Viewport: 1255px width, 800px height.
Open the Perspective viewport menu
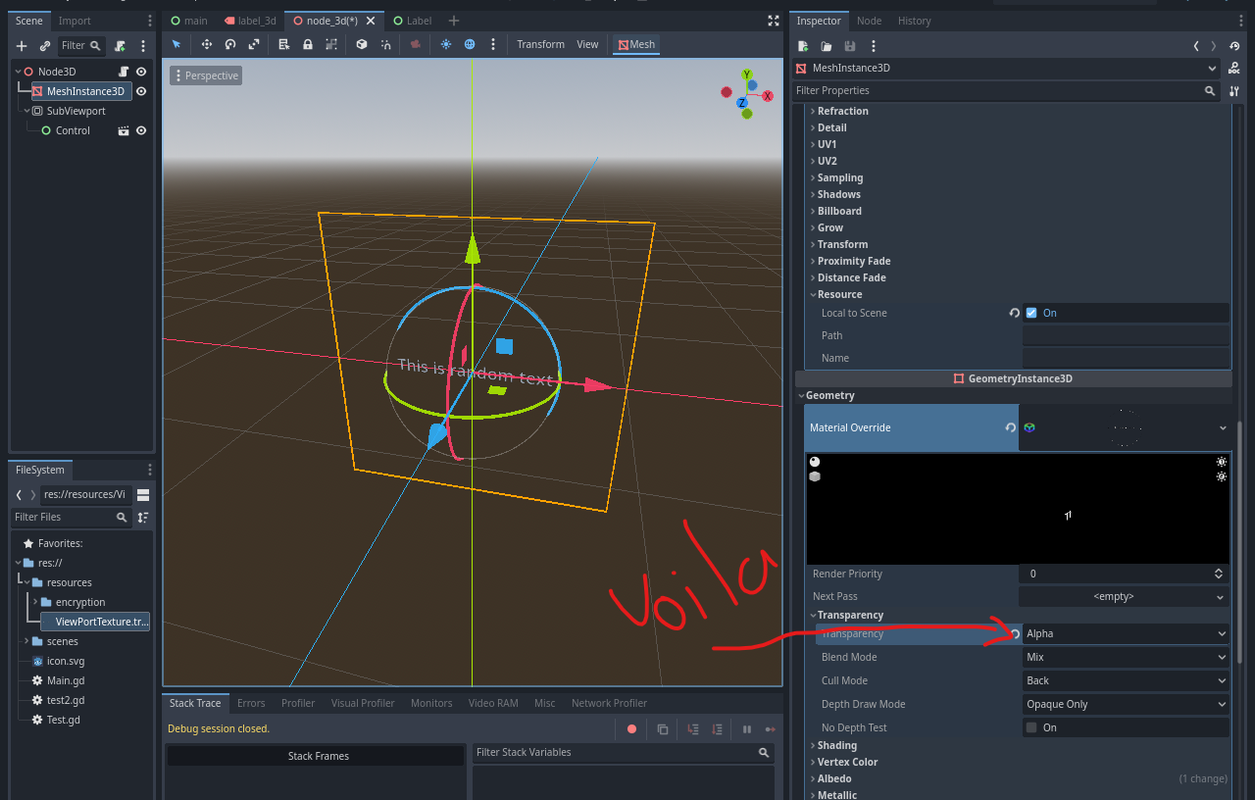(206, 76)
